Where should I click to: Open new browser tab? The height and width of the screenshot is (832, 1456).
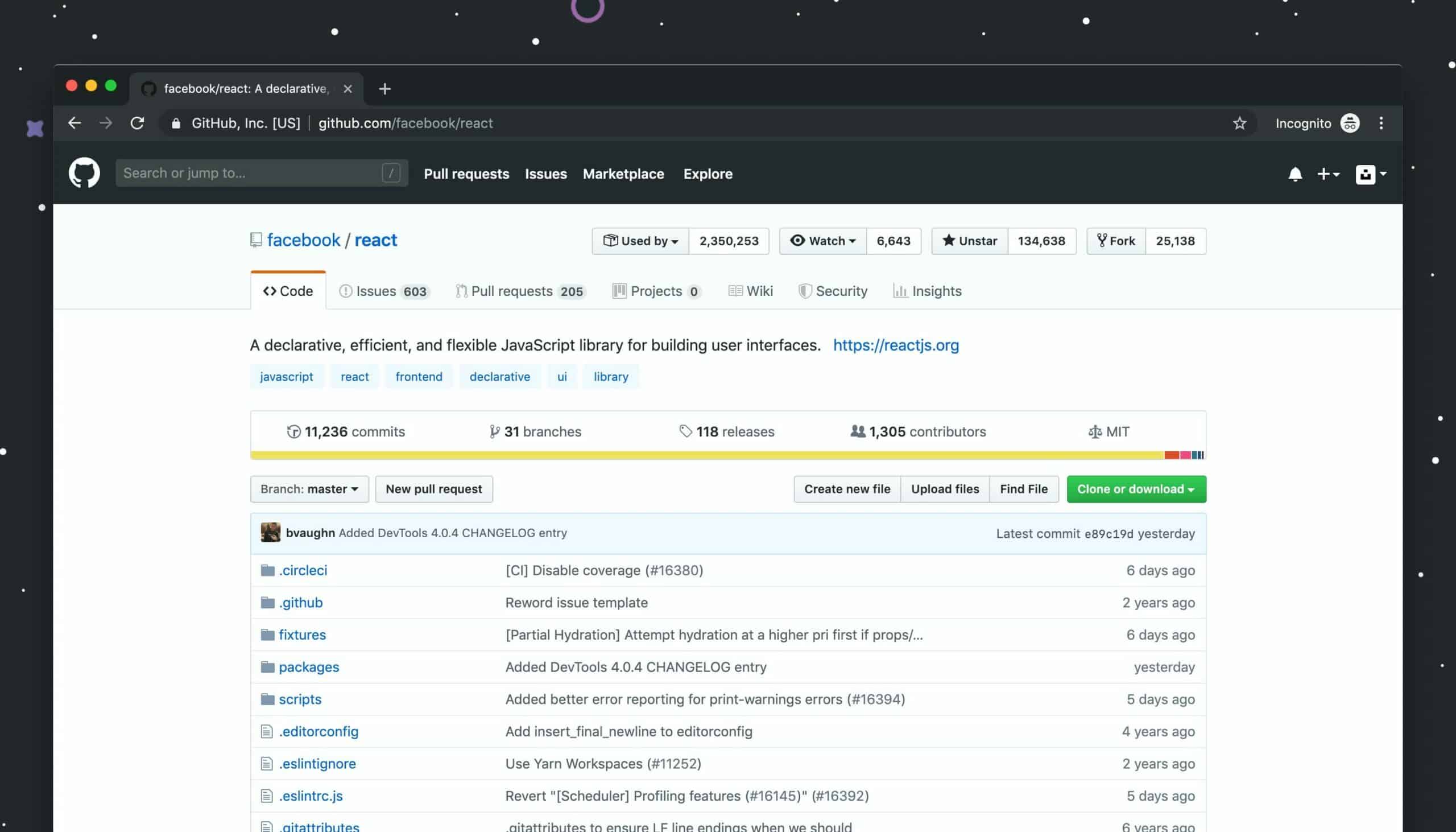(x=385, y=89)
